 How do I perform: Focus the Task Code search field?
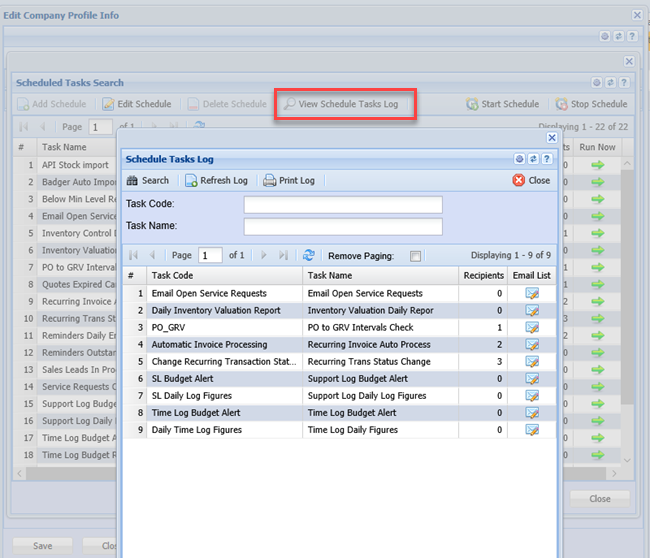click(342, 205)
